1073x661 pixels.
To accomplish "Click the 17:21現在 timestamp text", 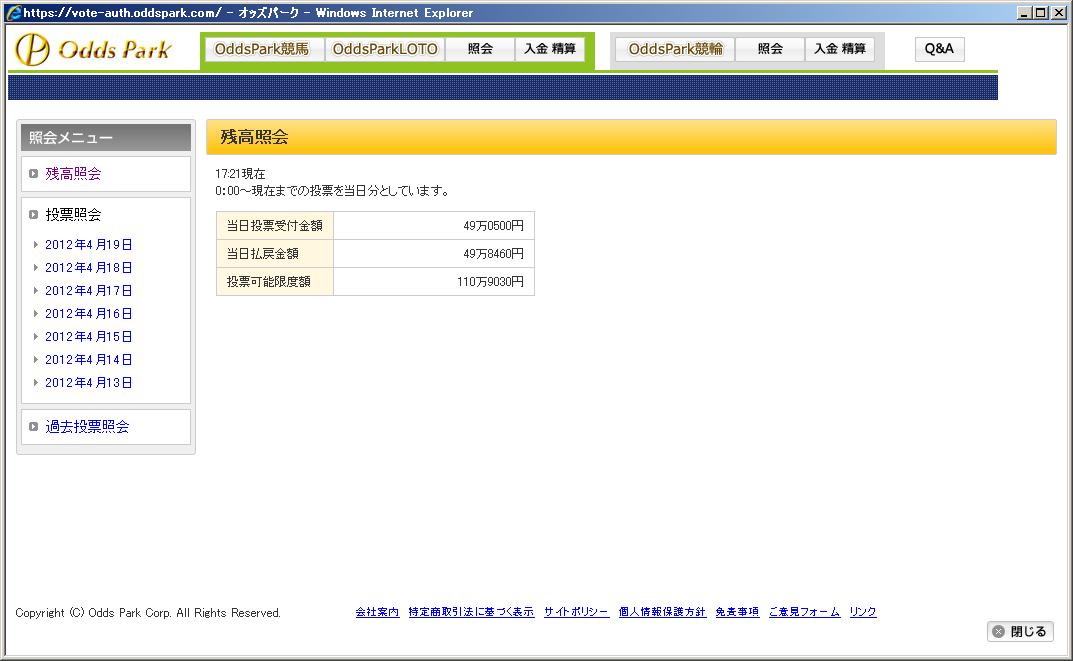I will 240,174.
